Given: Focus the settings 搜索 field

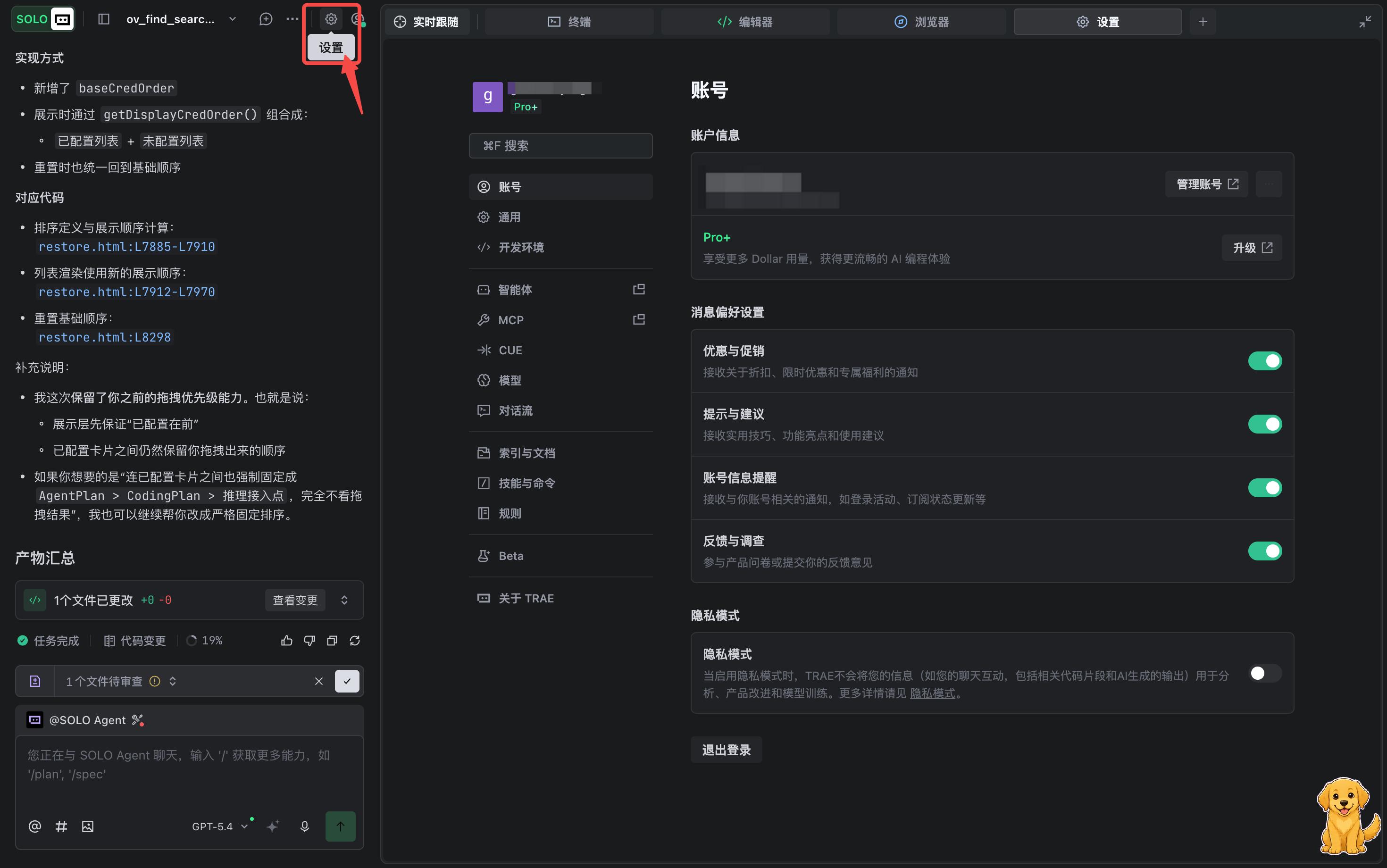Looking at the screenshot, I should [560, 146].
